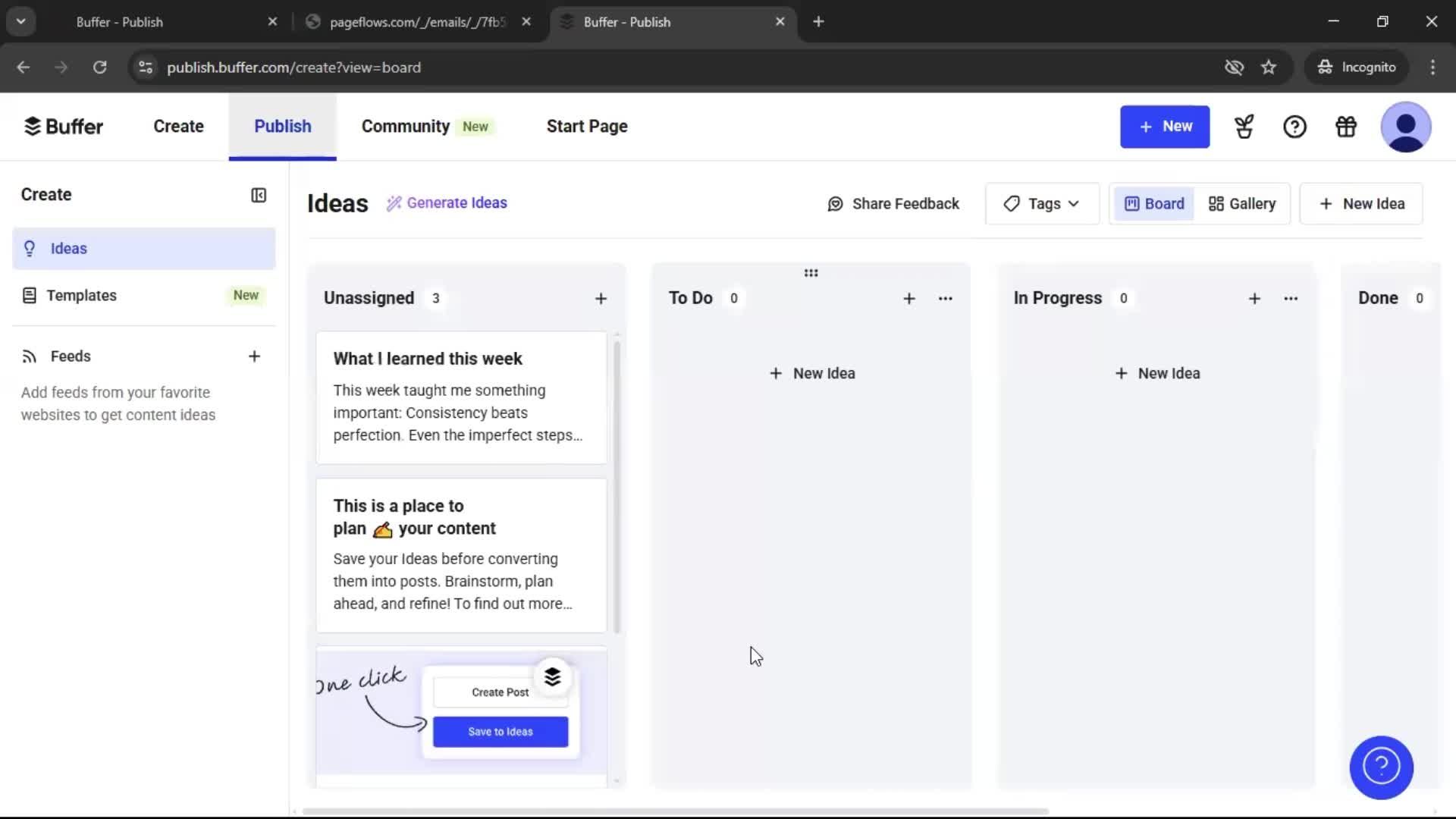
Task: Open the profile avatar menu
Action: pos(1406,127)
